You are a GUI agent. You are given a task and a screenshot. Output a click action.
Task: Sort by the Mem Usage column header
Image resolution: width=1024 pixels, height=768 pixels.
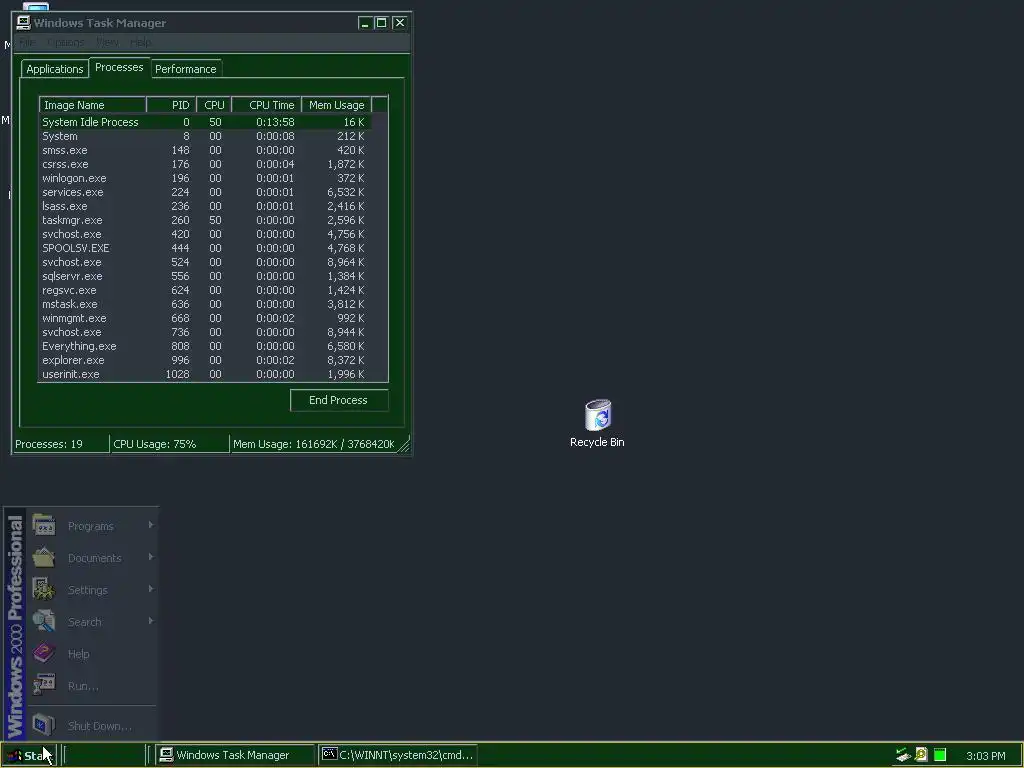tap(336, 105)
